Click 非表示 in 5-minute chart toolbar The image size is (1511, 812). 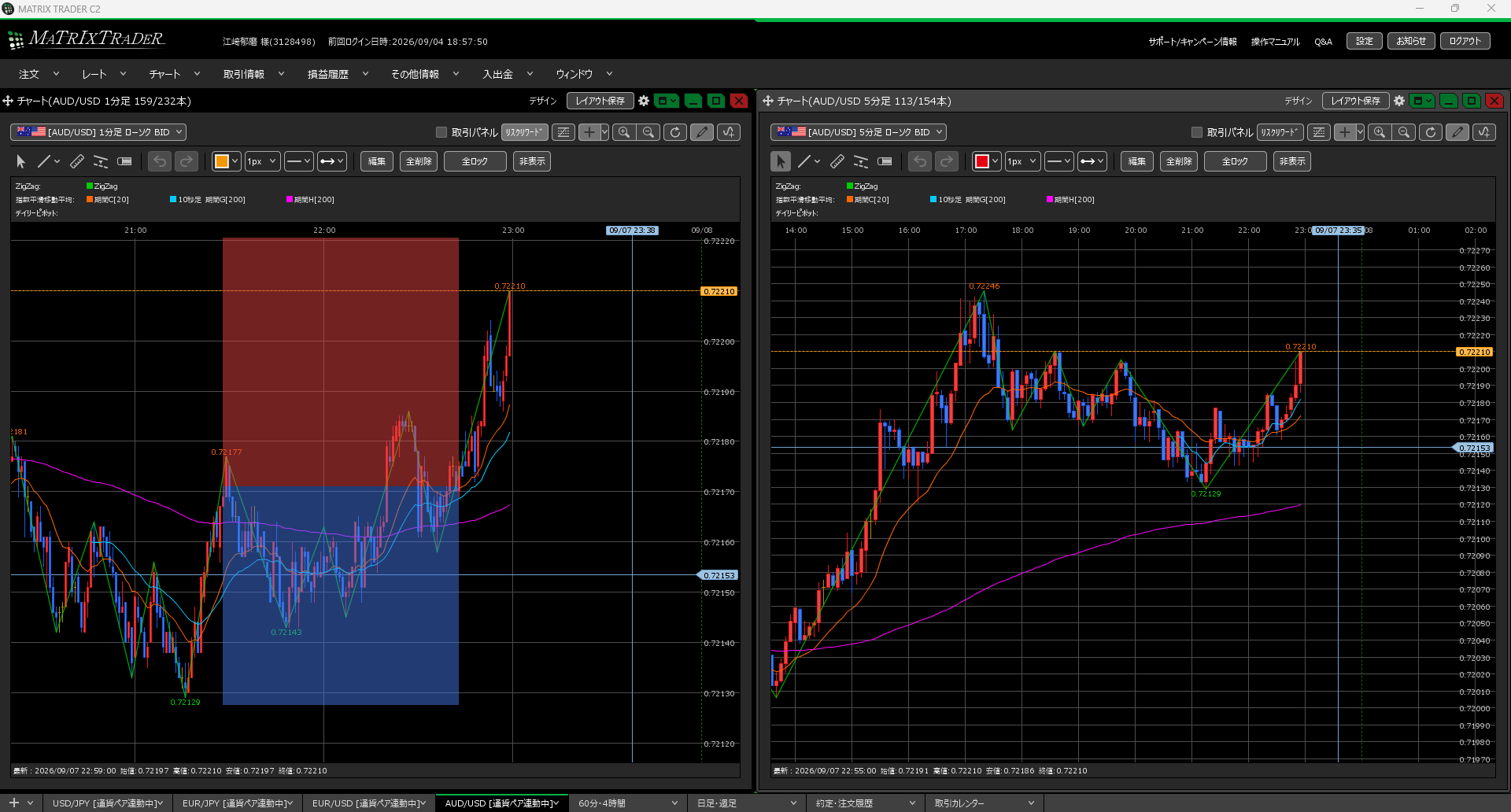1292,161
